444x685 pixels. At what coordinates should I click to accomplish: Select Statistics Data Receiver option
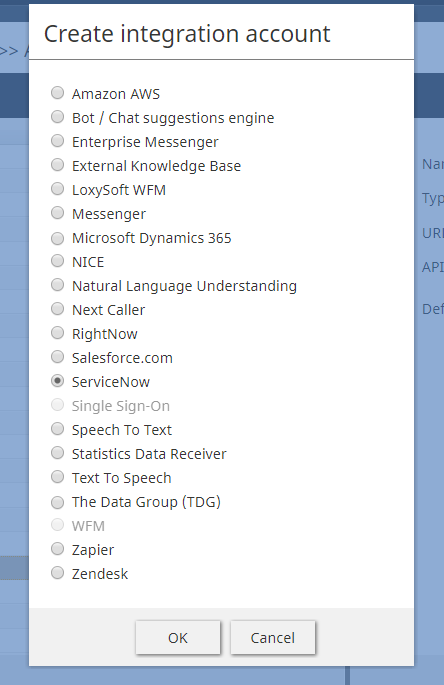(57, 453)
